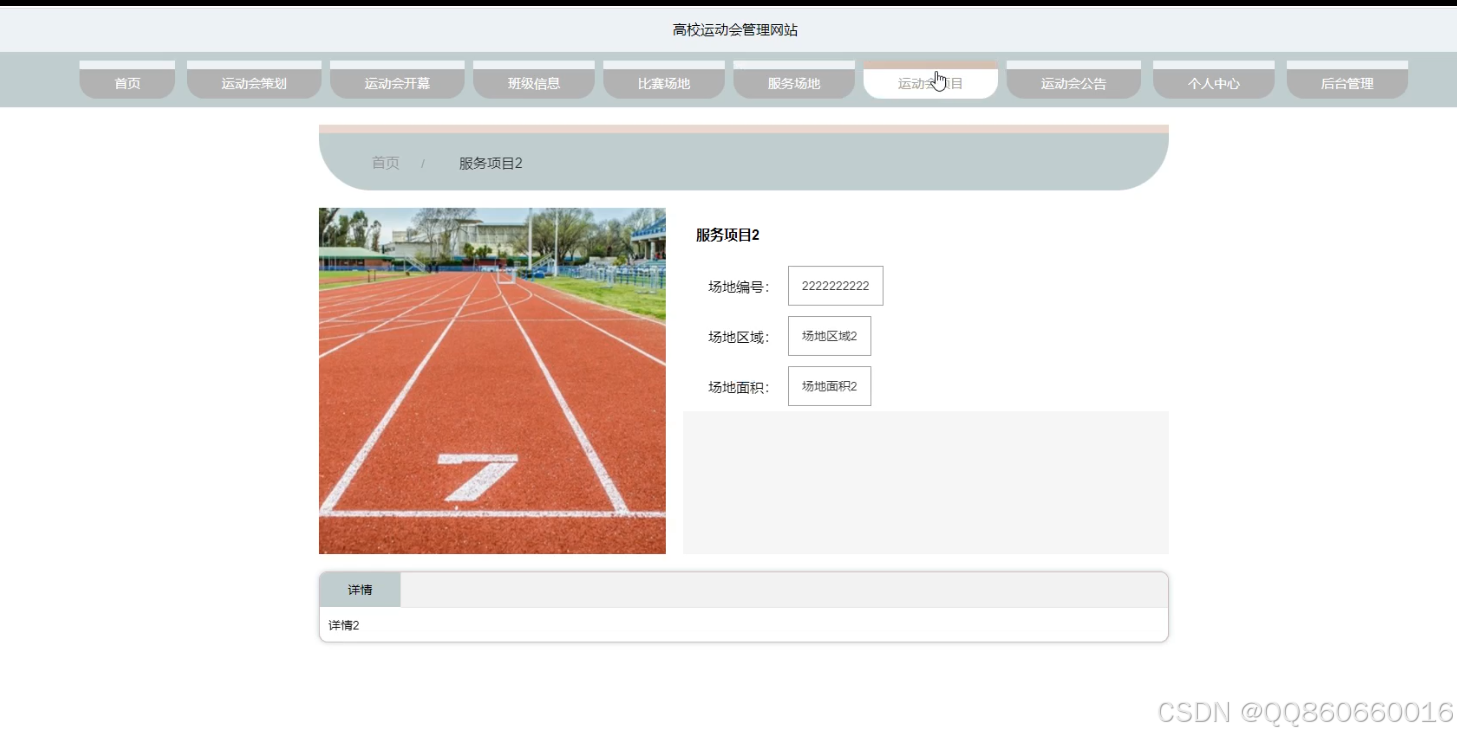The height and width of the screenshot is (738, 1457).
Task: Open the 运动会公告 announcements page
Action: tap(1073, 83)
